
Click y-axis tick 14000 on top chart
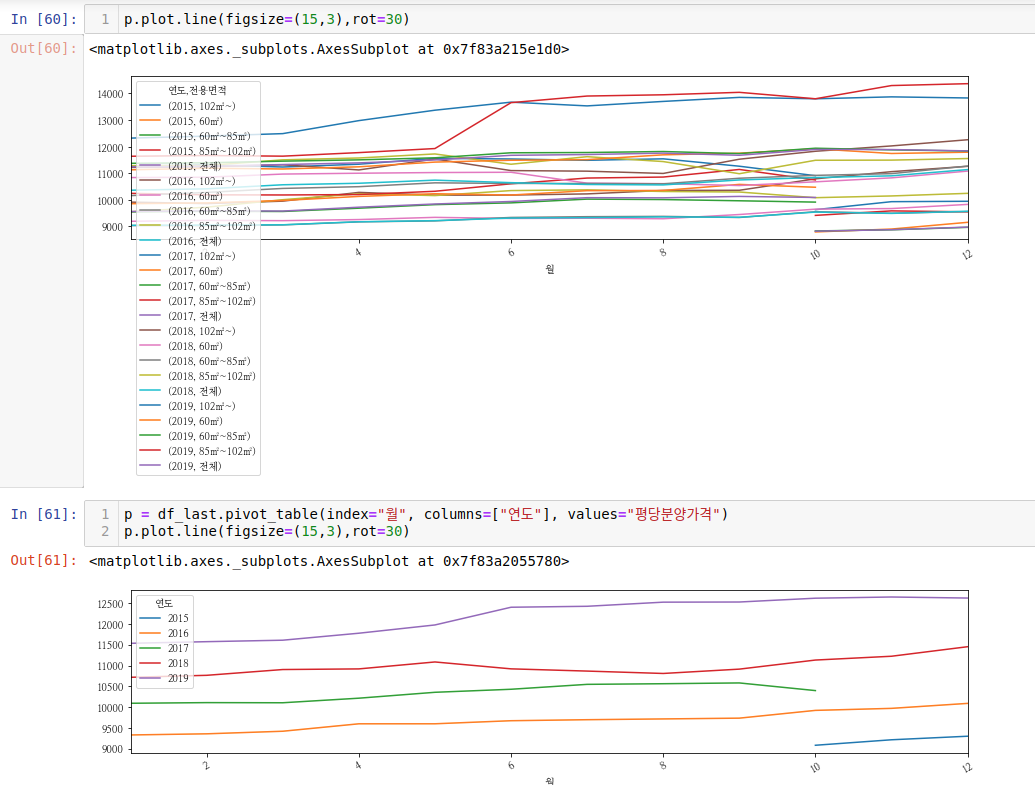pyautogui.click(x=110, y=94)
